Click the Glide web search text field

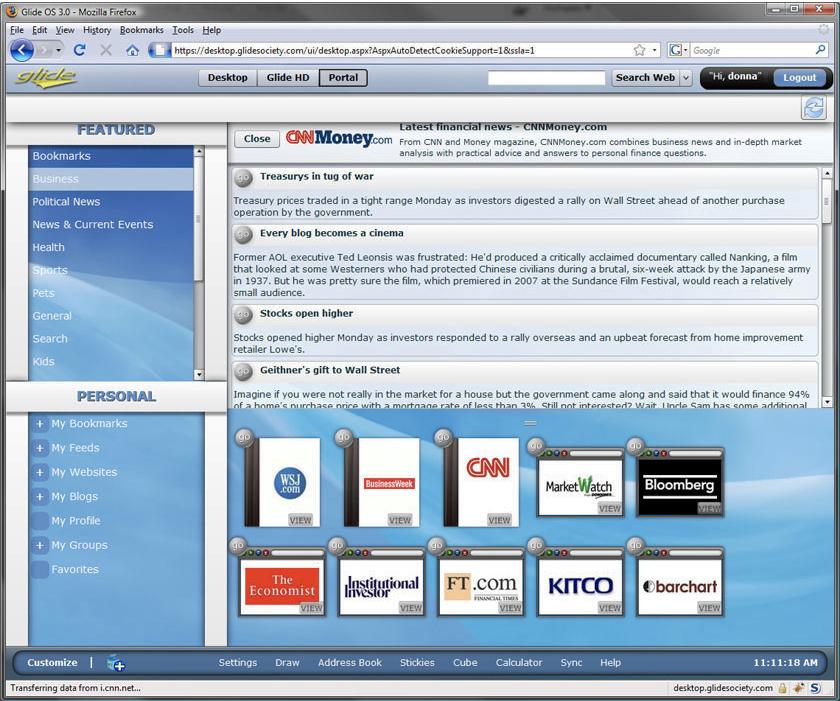coord(546,78)
